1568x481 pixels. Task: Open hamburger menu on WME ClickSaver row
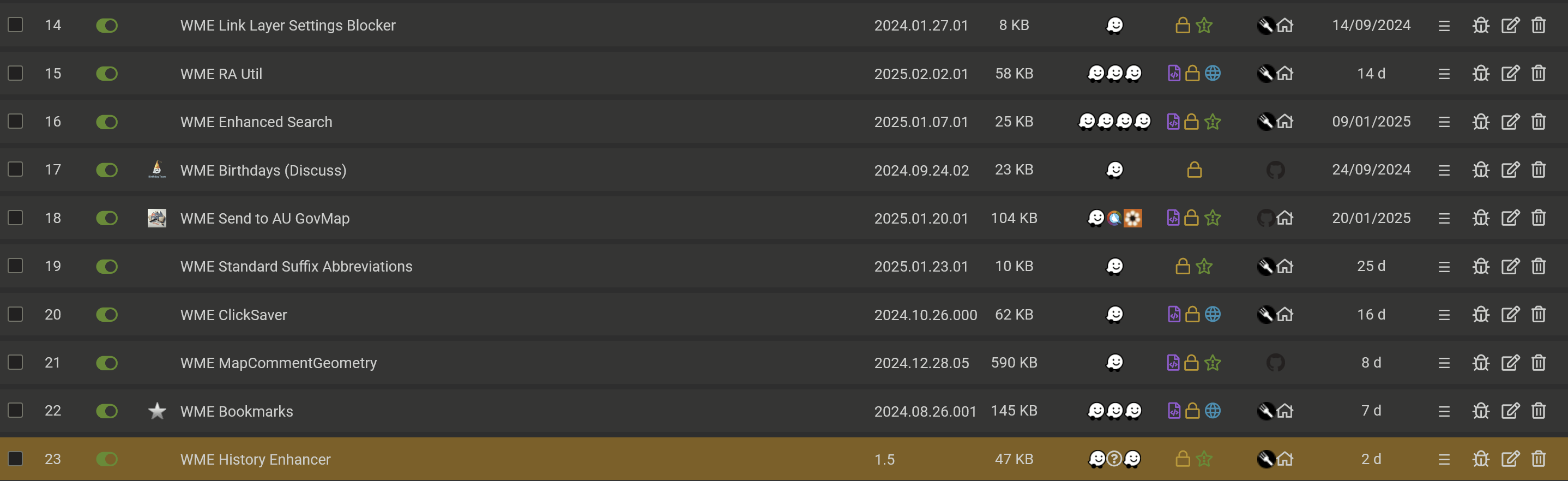(1444, 315)
